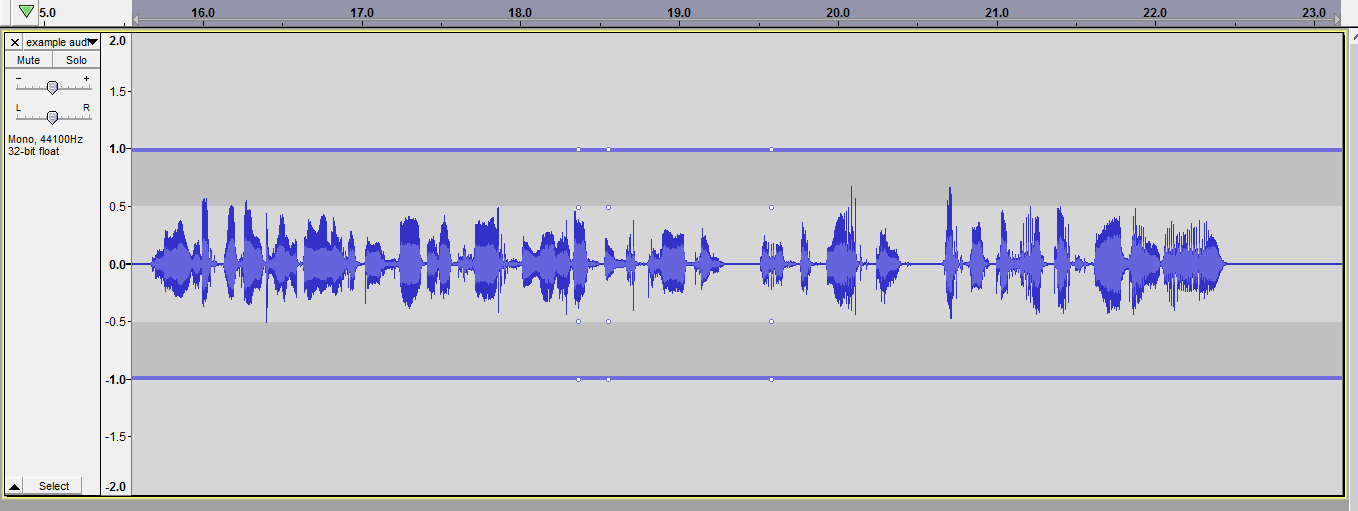Click the 'Mono, 44100Hz' track info text

pos(45,140)
